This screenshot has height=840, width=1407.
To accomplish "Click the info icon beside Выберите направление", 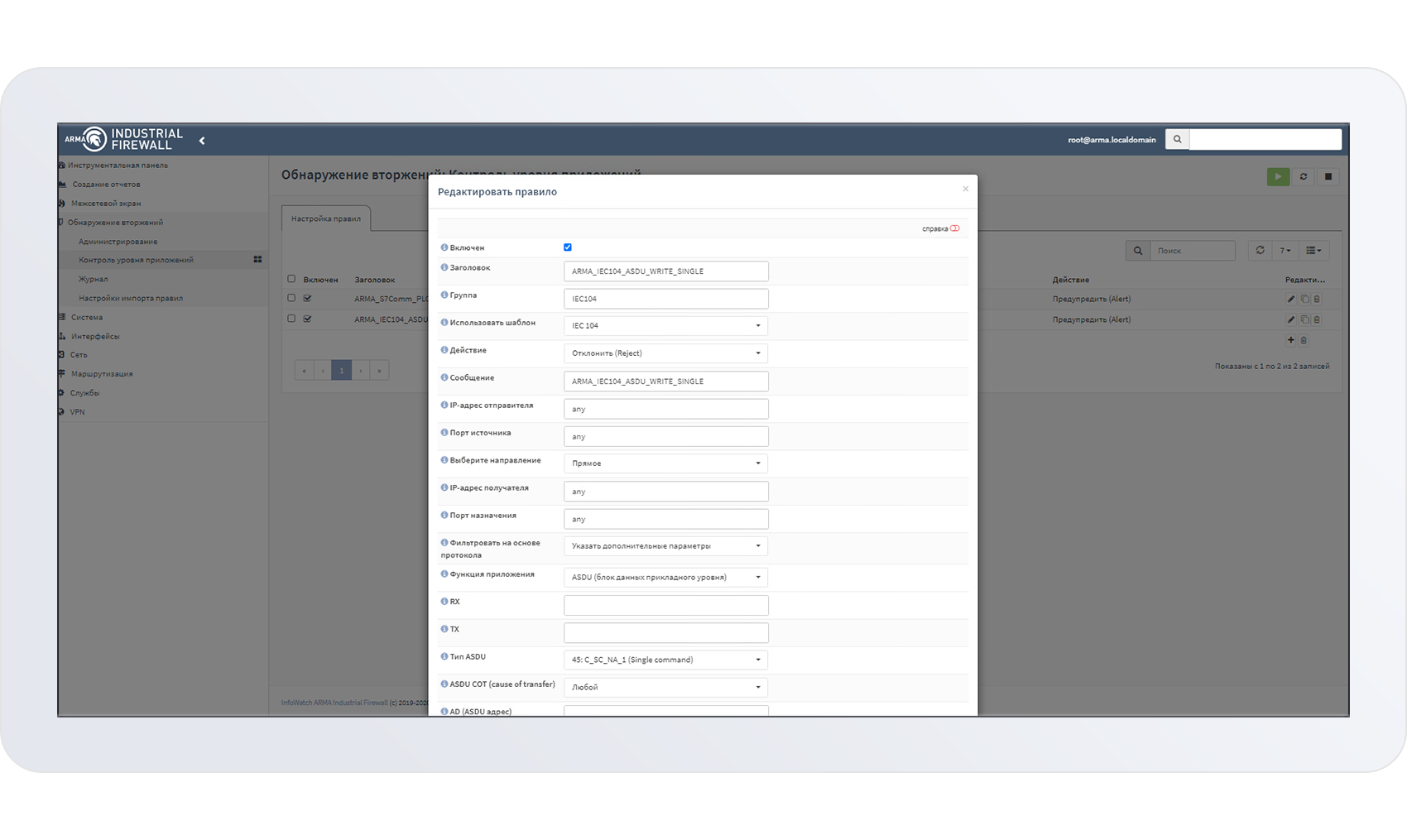I will pos(444,459).
